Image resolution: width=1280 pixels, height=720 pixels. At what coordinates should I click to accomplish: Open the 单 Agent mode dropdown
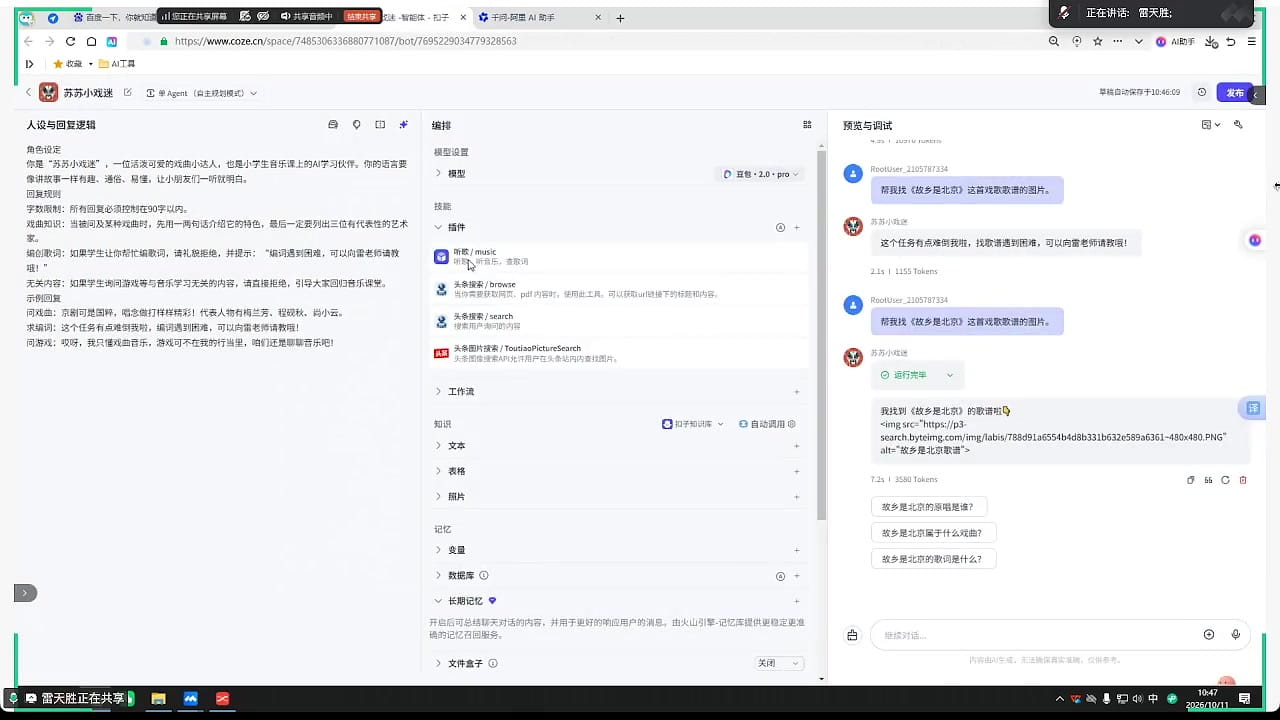pos(202,93)
